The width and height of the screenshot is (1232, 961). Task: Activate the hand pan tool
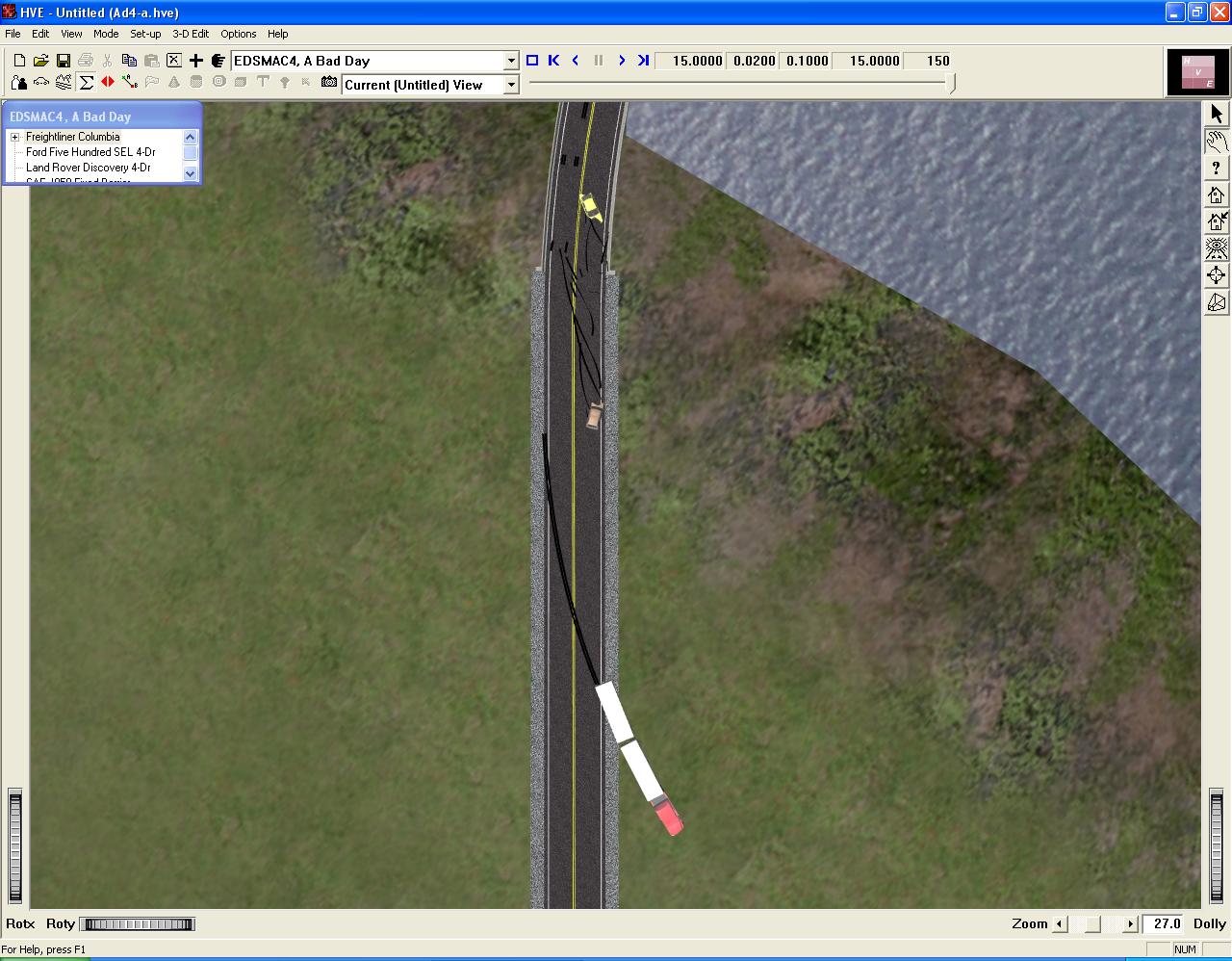pos(1217,142)
